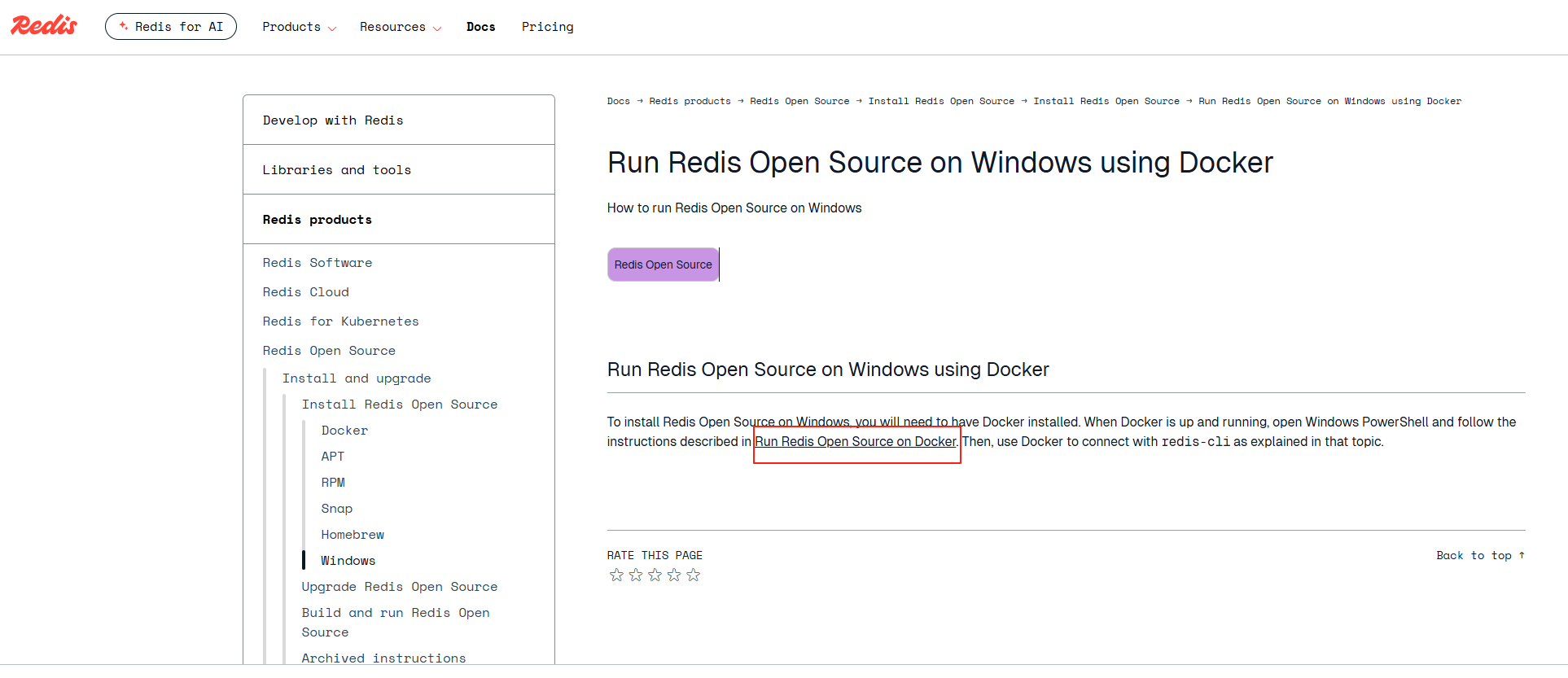1568x678 pixels.
Task: Expand the Resources dropdown menu
Action: pyautogui.click(x=400, y=27)
